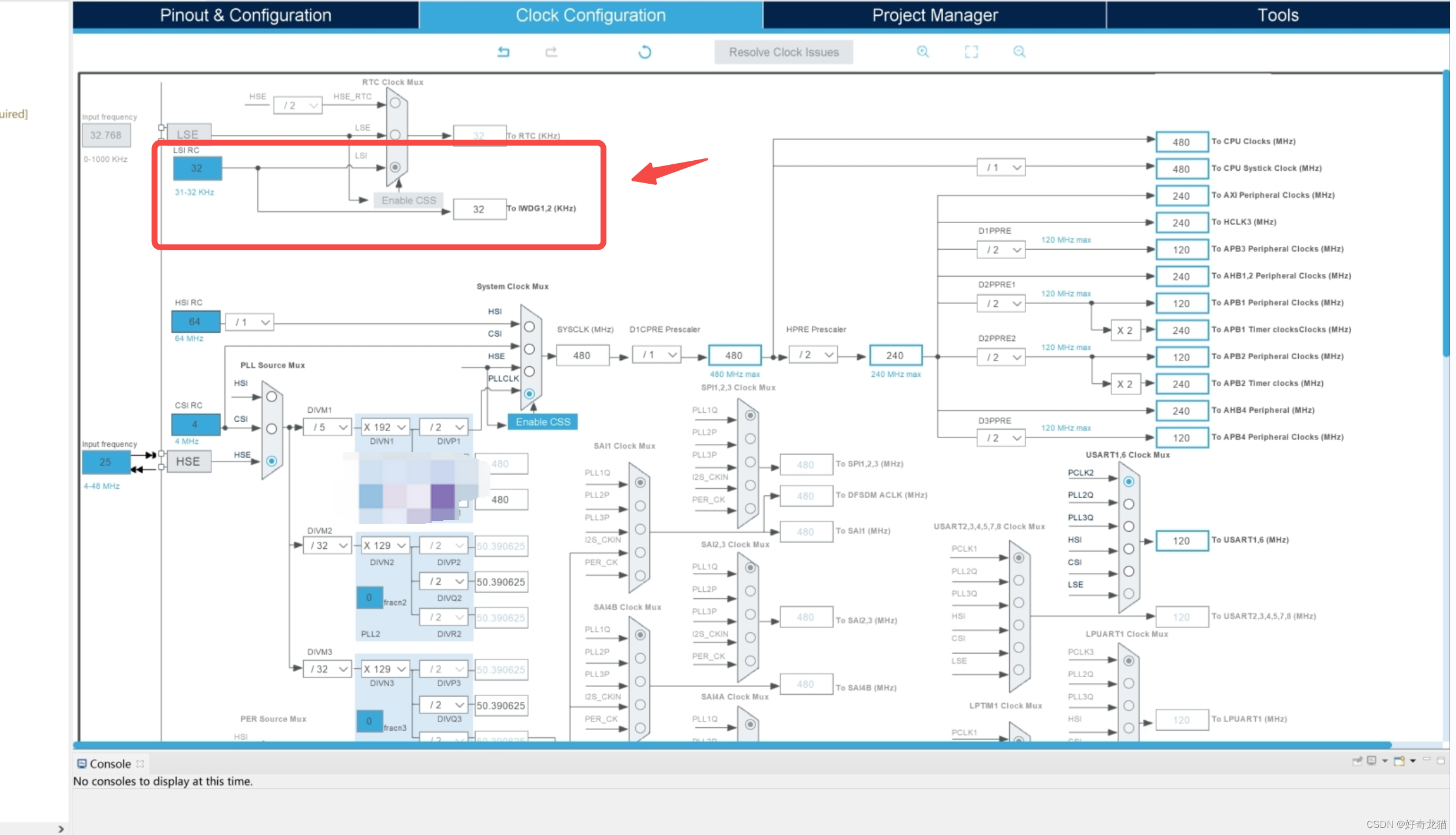Click the blue Enable CSS button
Viewport: 1456px width, 835px height.
[x=542, y=422]
